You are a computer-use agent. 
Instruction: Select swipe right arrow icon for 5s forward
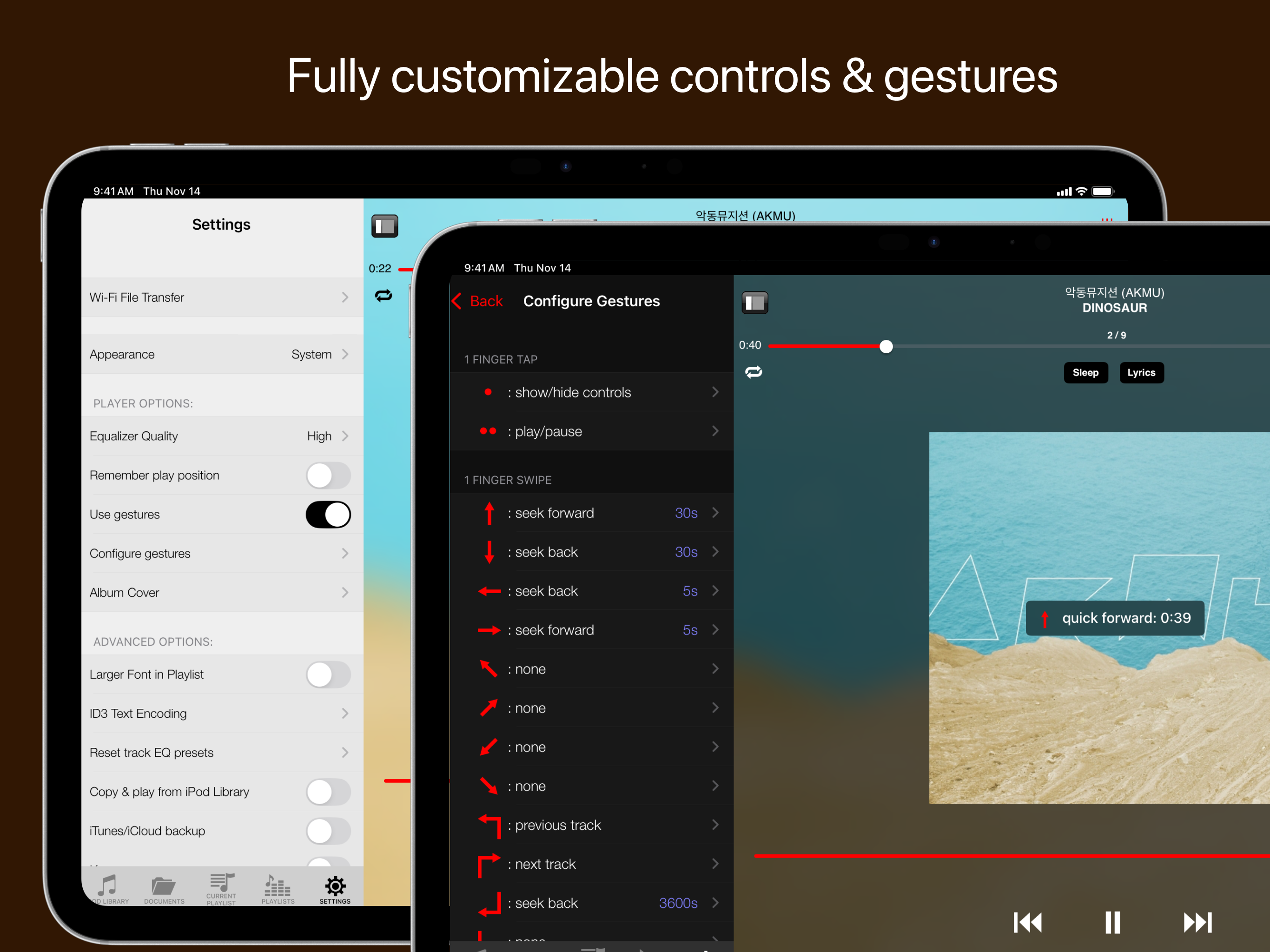point(489,630)
